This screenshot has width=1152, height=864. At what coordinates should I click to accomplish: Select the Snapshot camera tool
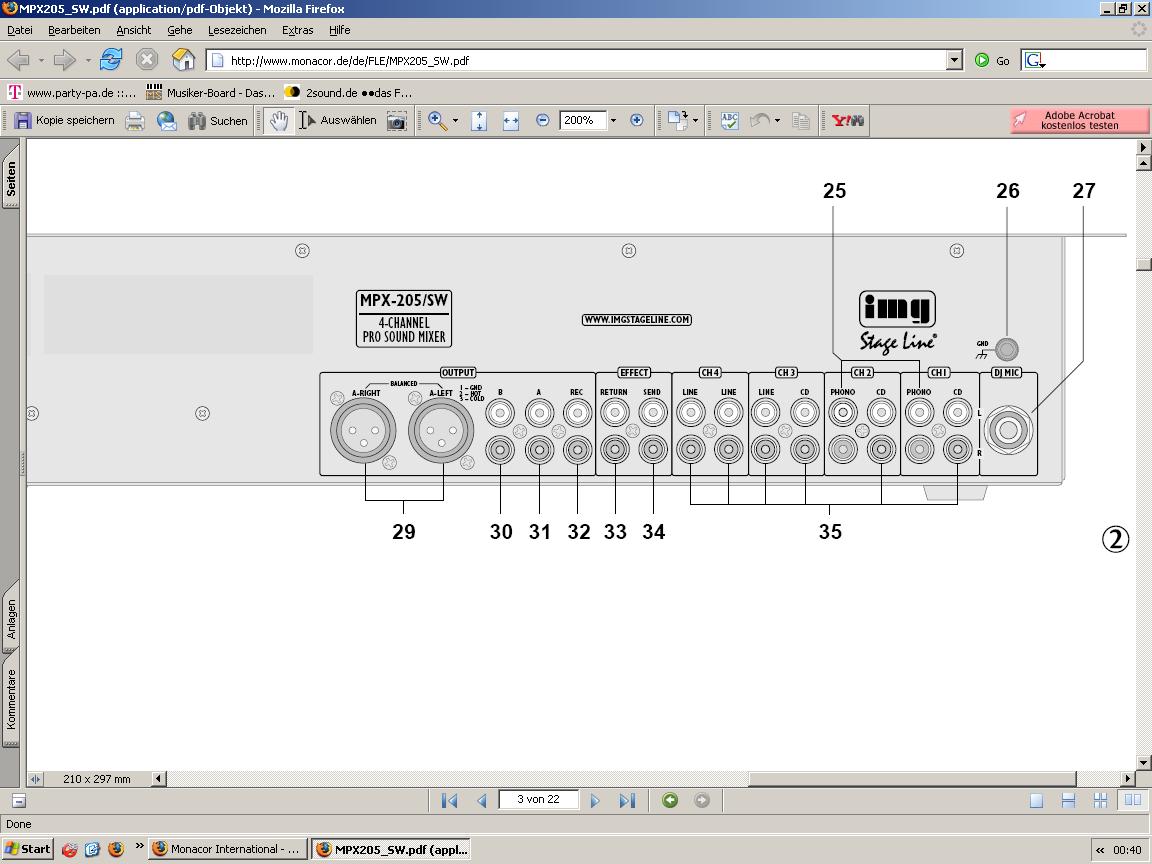click(397, 120)
